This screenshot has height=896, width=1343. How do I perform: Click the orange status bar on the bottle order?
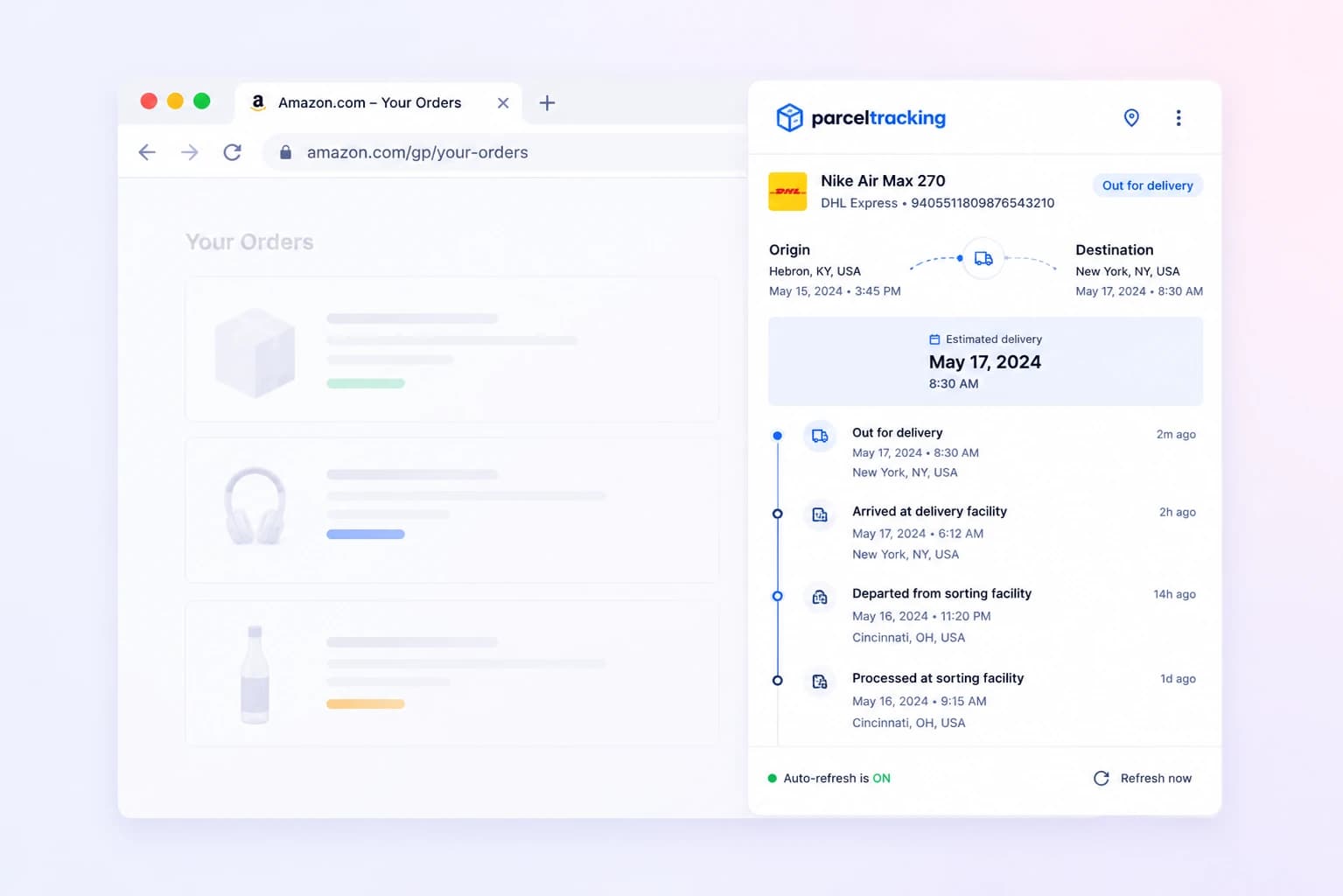(366, 703)
